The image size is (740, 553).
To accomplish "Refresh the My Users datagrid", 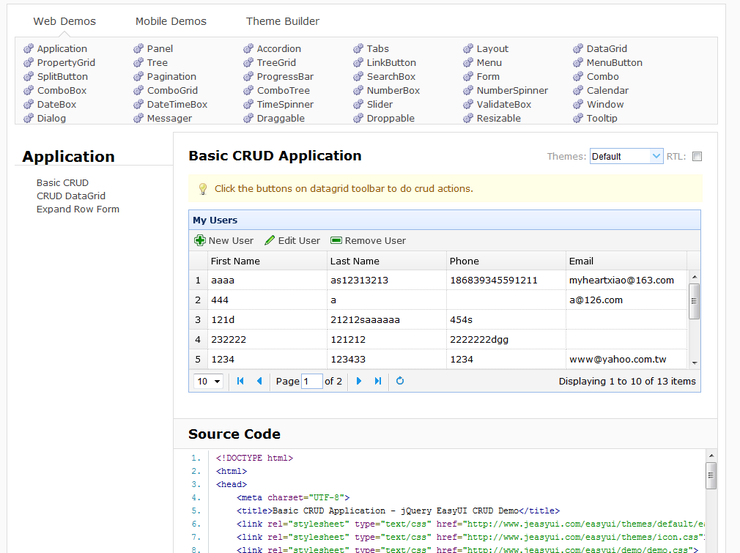I will (x=400, y=381).
